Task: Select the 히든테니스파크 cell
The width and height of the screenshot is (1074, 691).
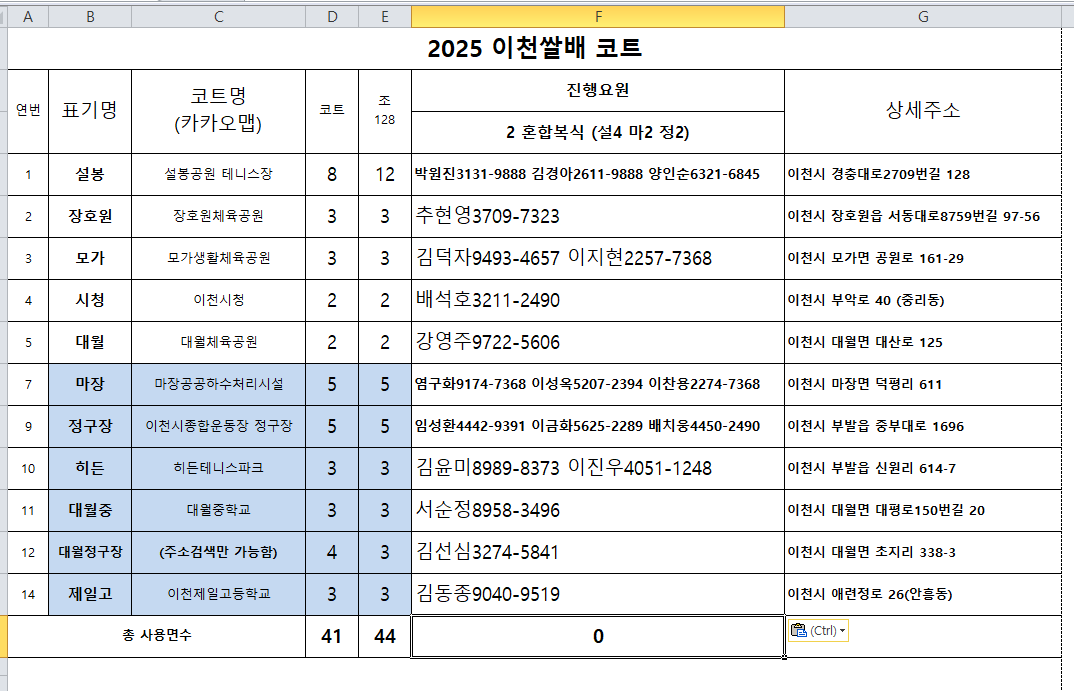Action: 218,468
